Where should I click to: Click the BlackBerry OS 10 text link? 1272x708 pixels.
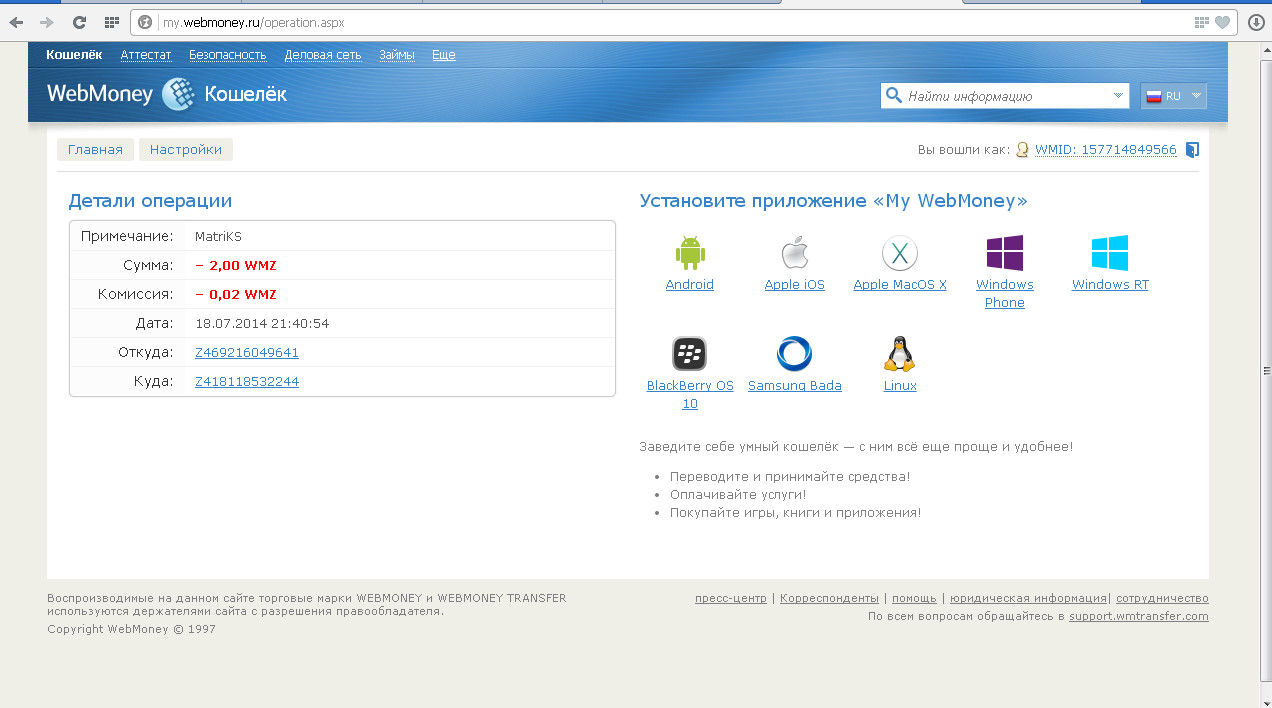690,395
